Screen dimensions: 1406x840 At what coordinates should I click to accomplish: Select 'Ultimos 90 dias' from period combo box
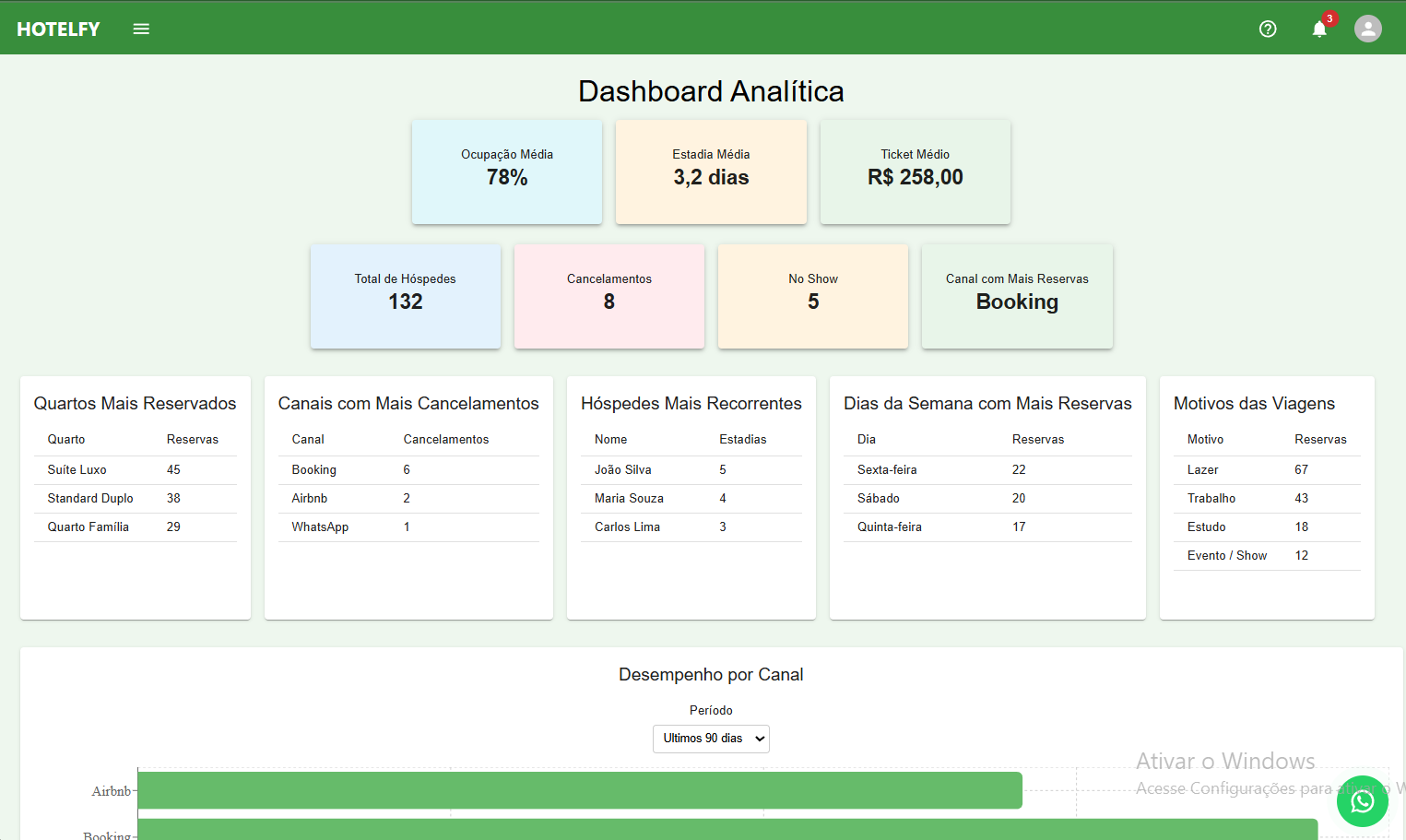(x=710, y=739)
